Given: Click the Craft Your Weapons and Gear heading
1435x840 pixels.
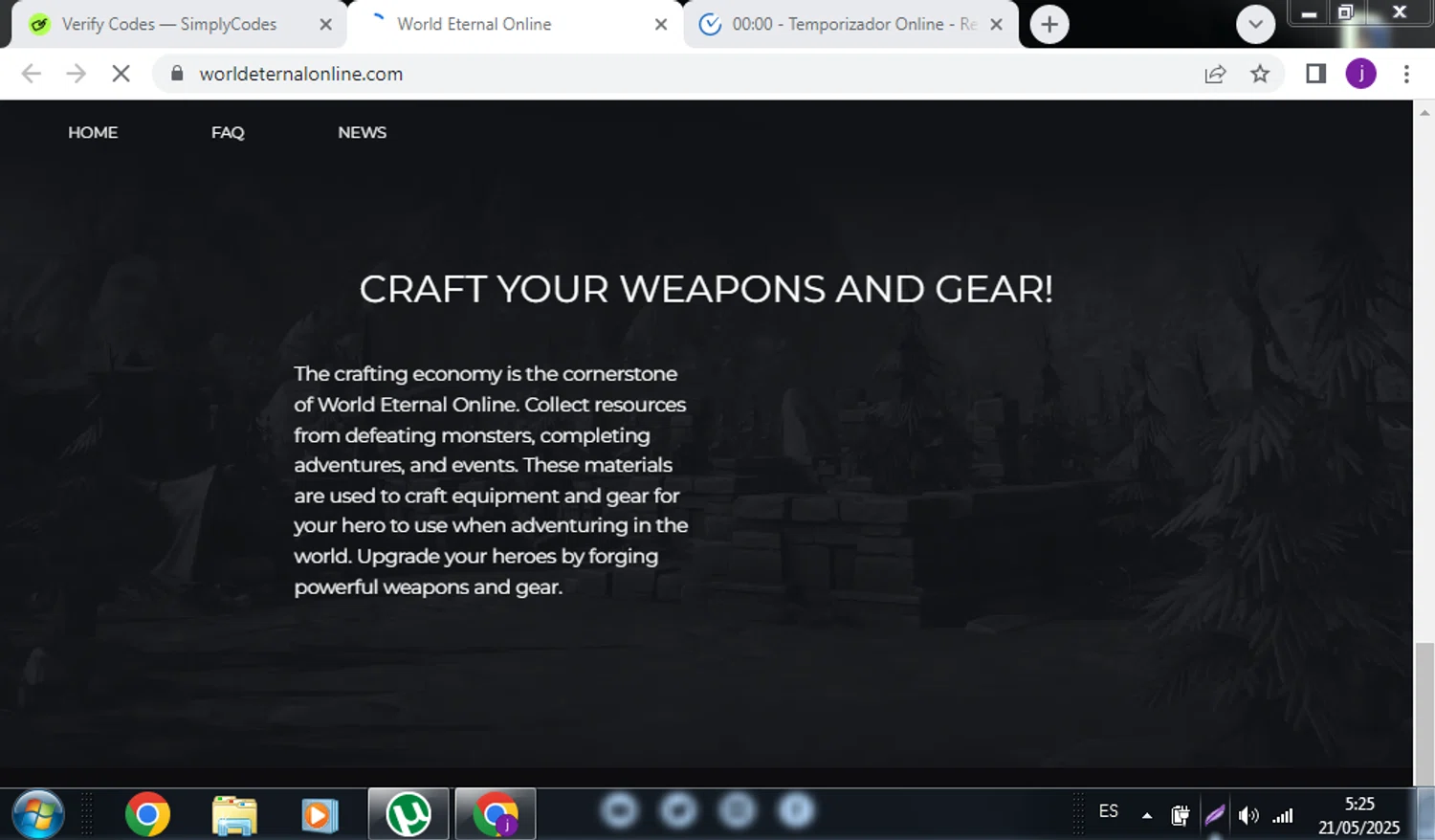Looking at the screenshot, I should [706, 289].
